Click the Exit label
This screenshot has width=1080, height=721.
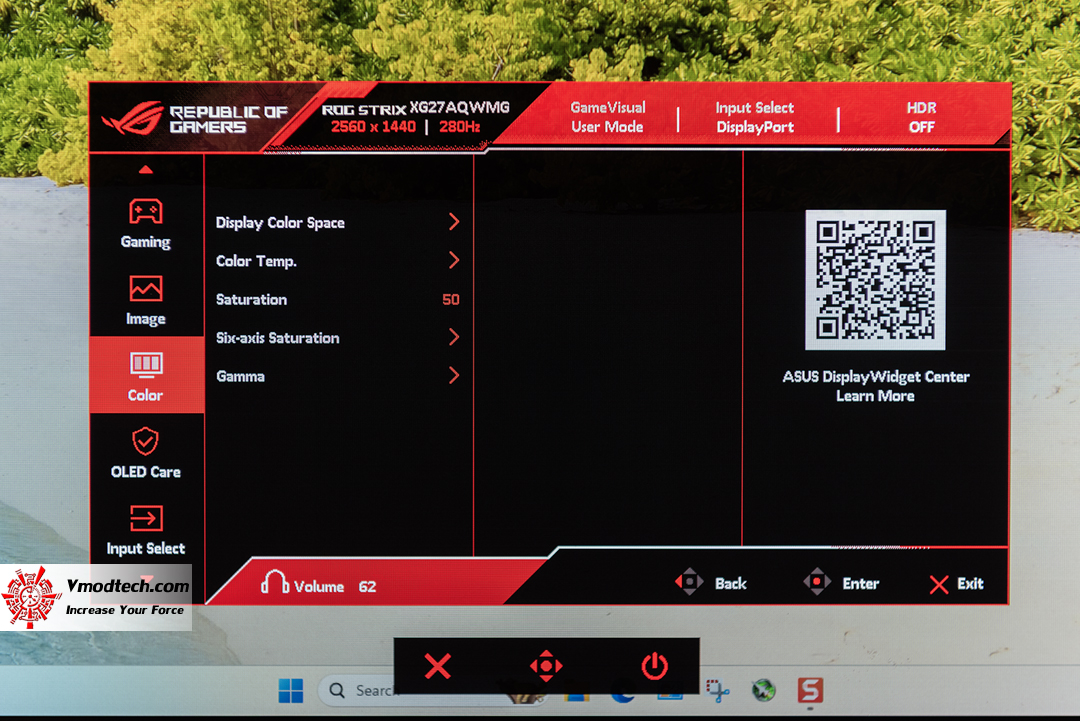pyautogui.click(x=970, y=584)
